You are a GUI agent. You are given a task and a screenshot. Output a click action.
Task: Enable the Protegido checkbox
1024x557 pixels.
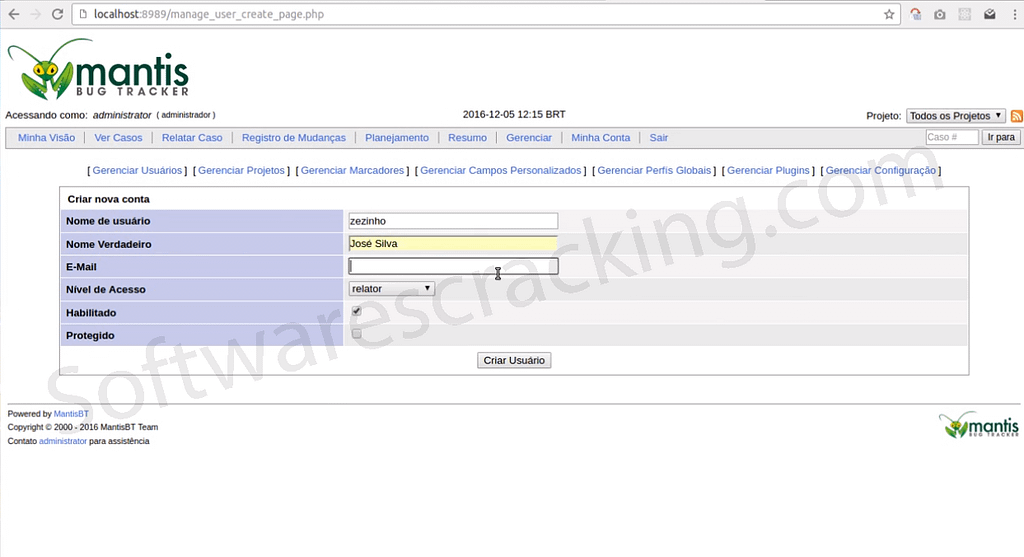pos(357,334)
